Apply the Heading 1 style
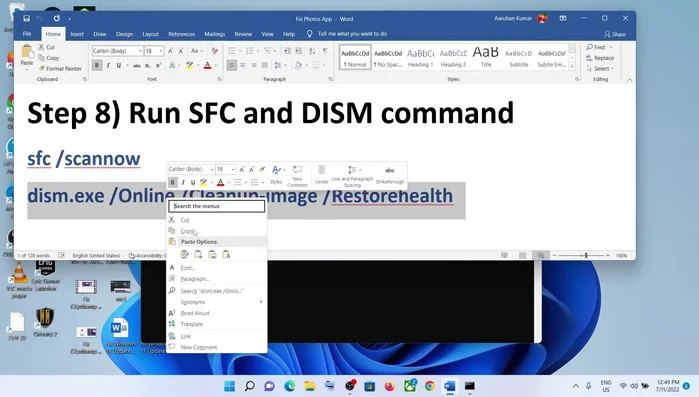 (x=420, y=57)
